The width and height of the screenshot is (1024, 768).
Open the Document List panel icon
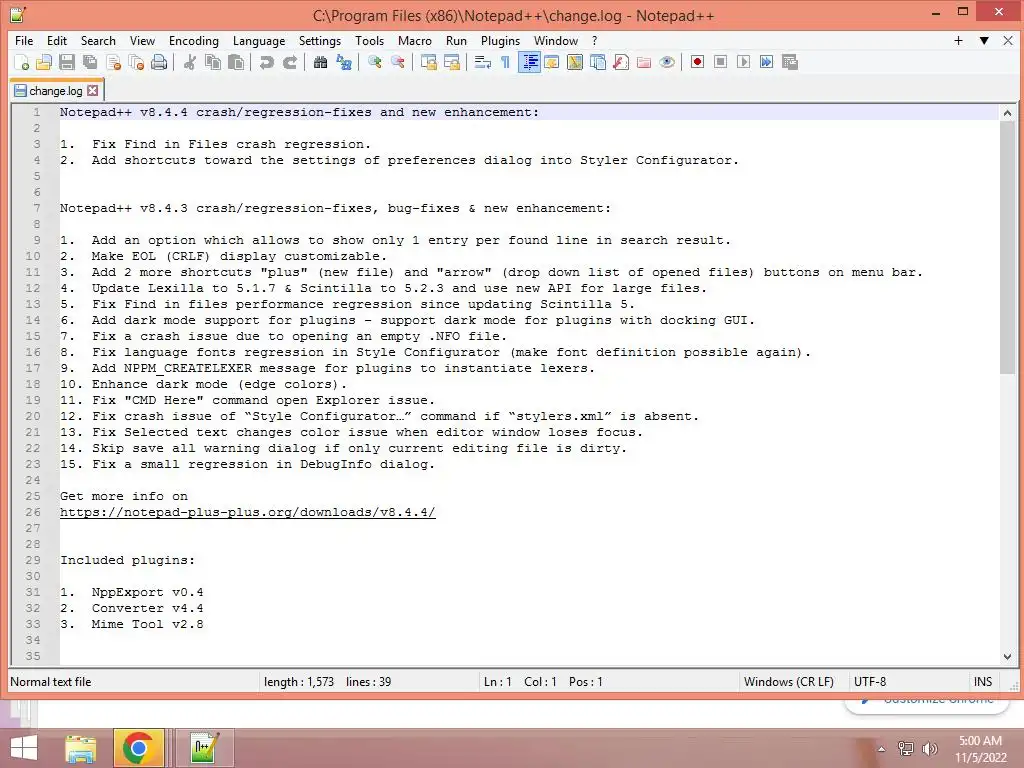[x=598, y=62]
